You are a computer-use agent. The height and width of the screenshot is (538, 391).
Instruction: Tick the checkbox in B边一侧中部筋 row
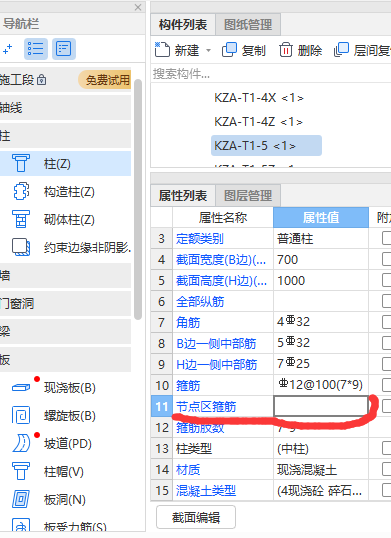[387, 343]
